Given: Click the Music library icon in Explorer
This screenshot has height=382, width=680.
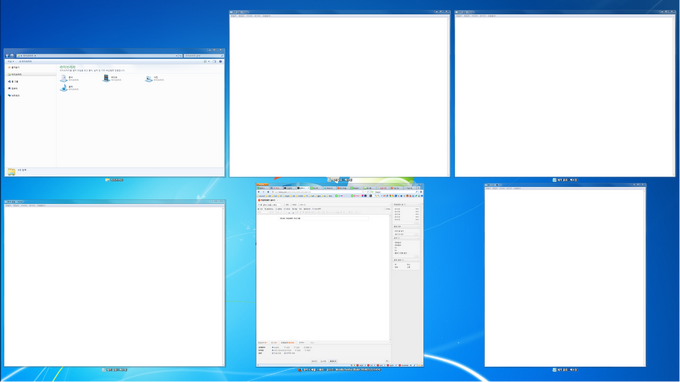Looking at the screenshot, I should 64,88.
